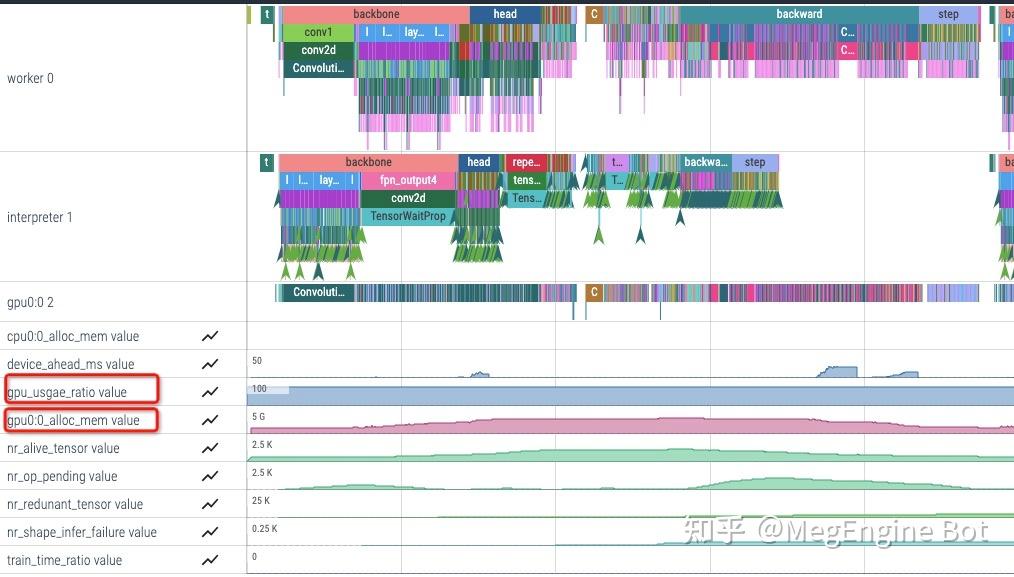The width and height of the screenshot is (1014, 577).
Task: Select the chart icon for nr_op_pending value
Action: [210, 476]
